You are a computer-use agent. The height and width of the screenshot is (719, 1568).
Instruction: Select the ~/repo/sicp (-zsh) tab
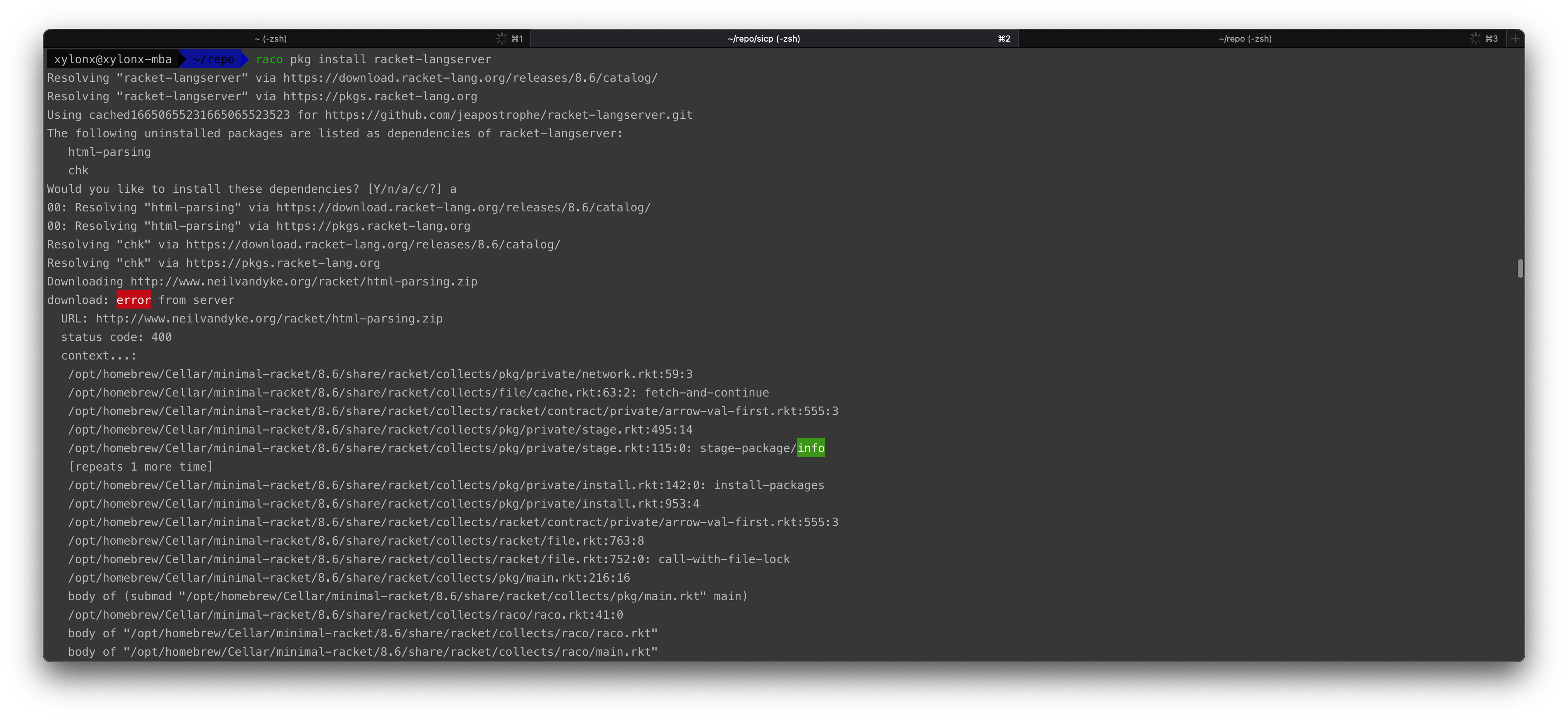tap(763, 38)
